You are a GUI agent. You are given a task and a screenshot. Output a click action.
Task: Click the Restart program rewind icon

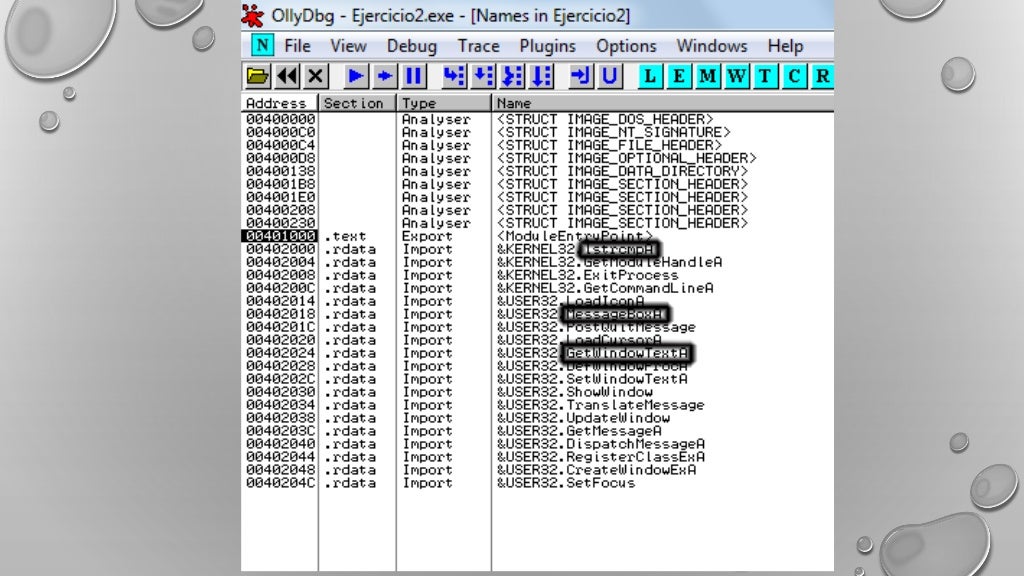click(x=287, y=76)
